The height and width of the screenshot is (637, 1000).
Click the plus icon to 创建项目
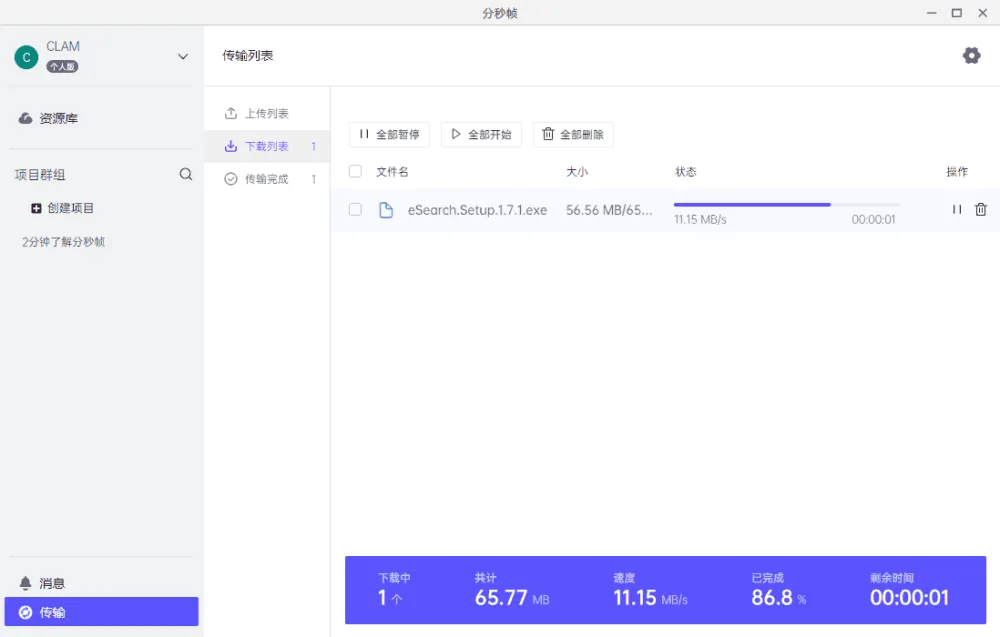(35, 207)
